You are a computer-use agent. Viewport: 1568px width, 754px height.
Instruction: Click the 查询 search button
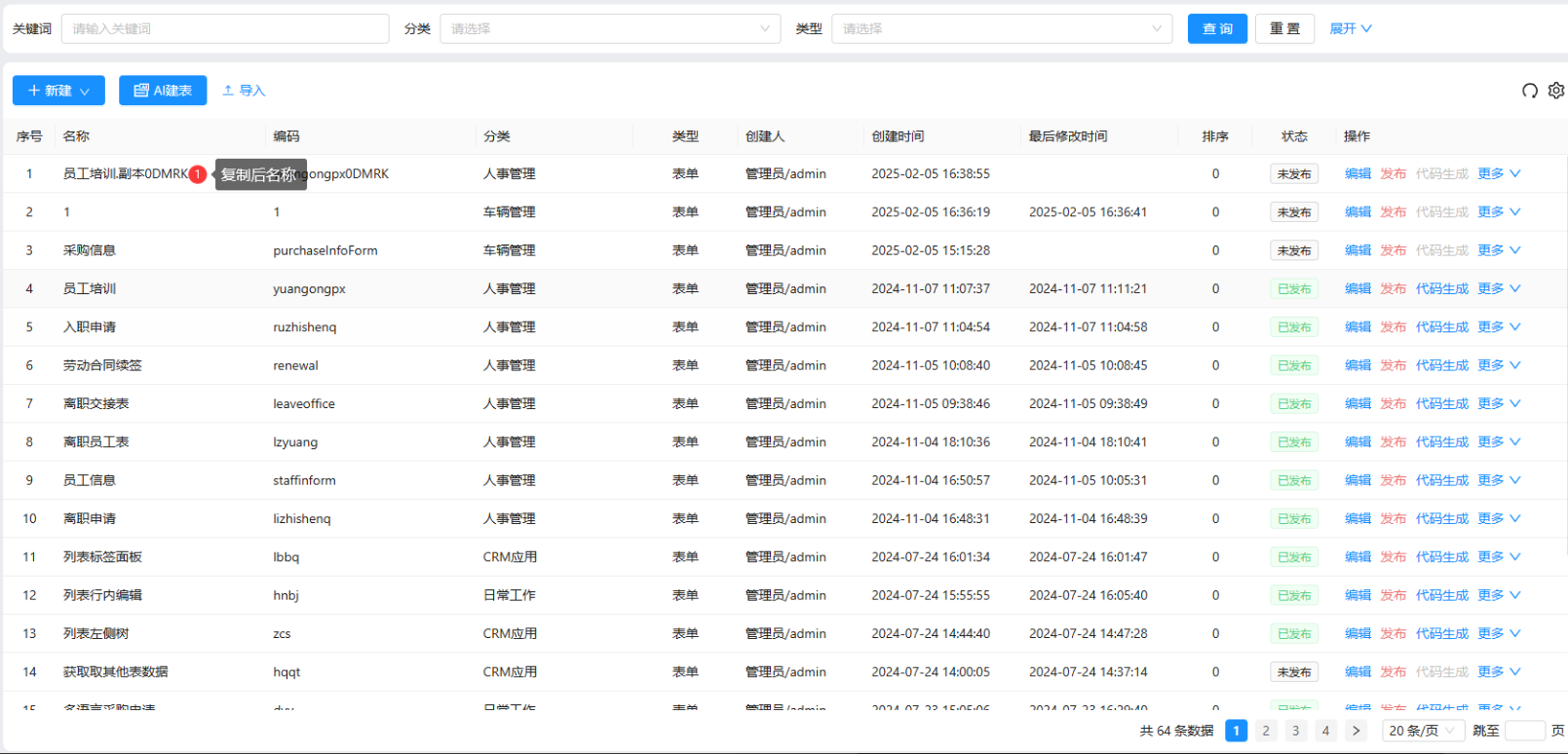pos(1217,29)
